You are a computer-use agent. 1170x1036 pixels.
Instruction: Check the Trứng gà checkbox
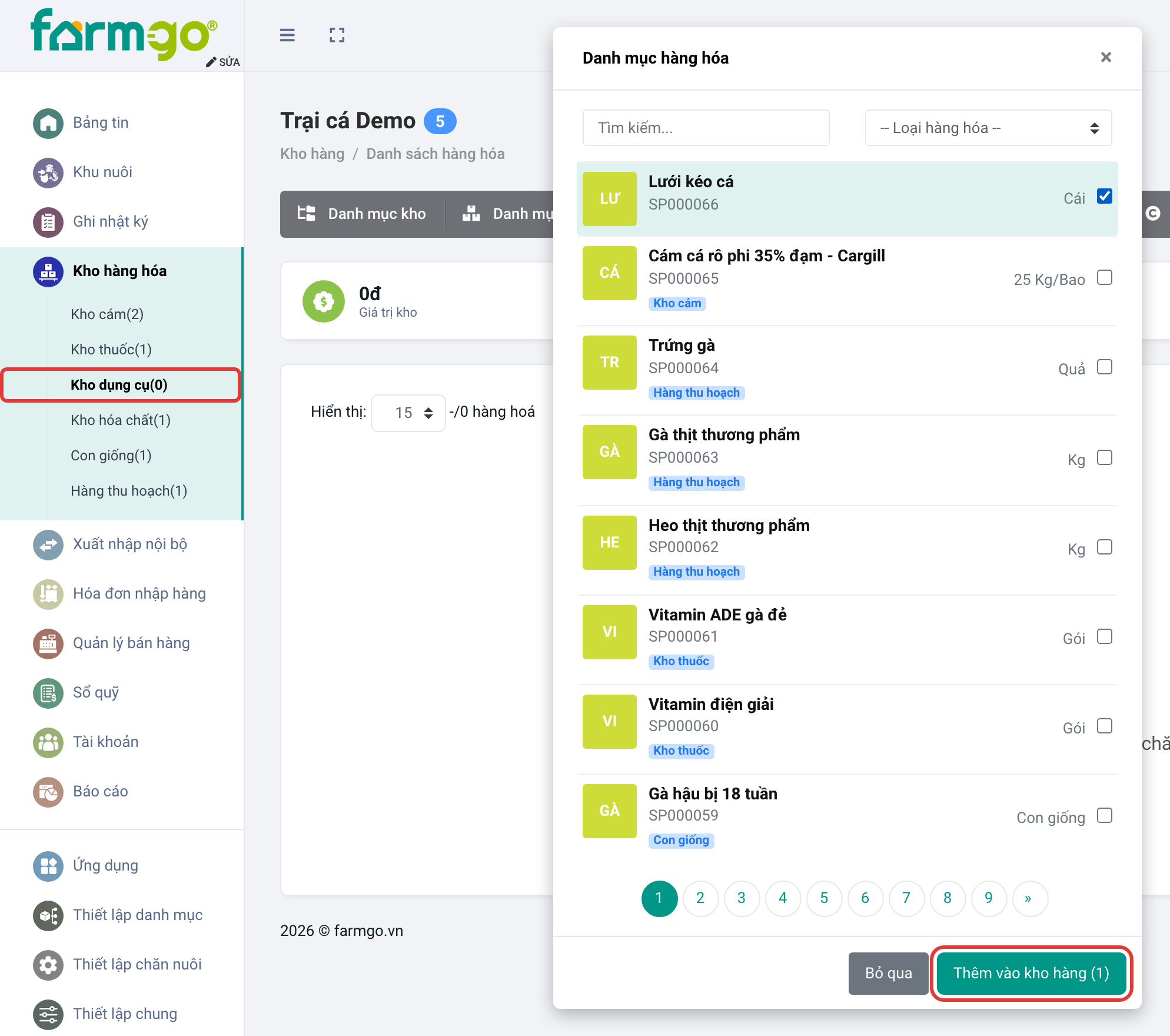tap(1105, 367)
